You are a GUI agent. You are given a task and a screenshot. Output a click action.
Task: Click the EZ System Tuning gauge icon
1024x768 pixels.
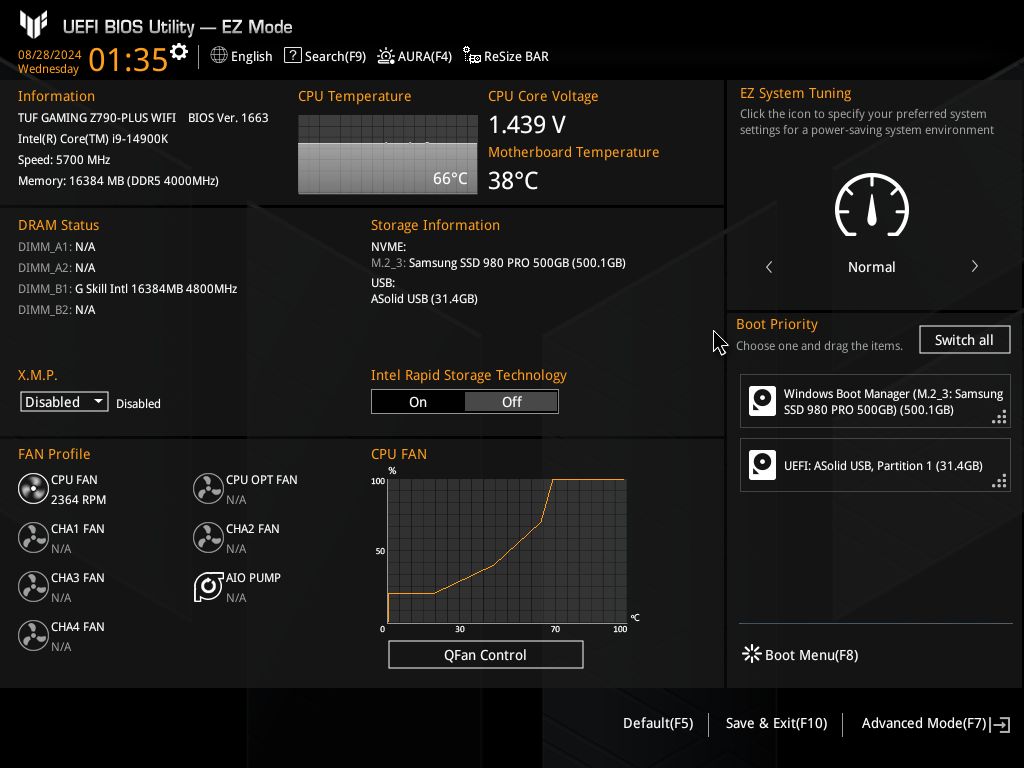click(x=871, y=208)
